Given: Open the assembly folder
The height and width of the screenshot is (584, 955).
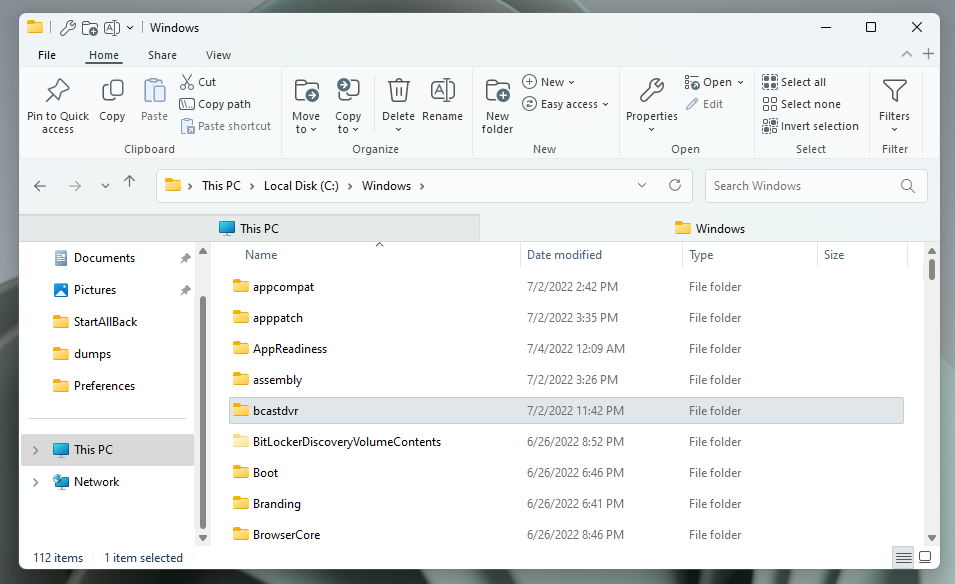Looking at the screenshot, I should point(277,380).
